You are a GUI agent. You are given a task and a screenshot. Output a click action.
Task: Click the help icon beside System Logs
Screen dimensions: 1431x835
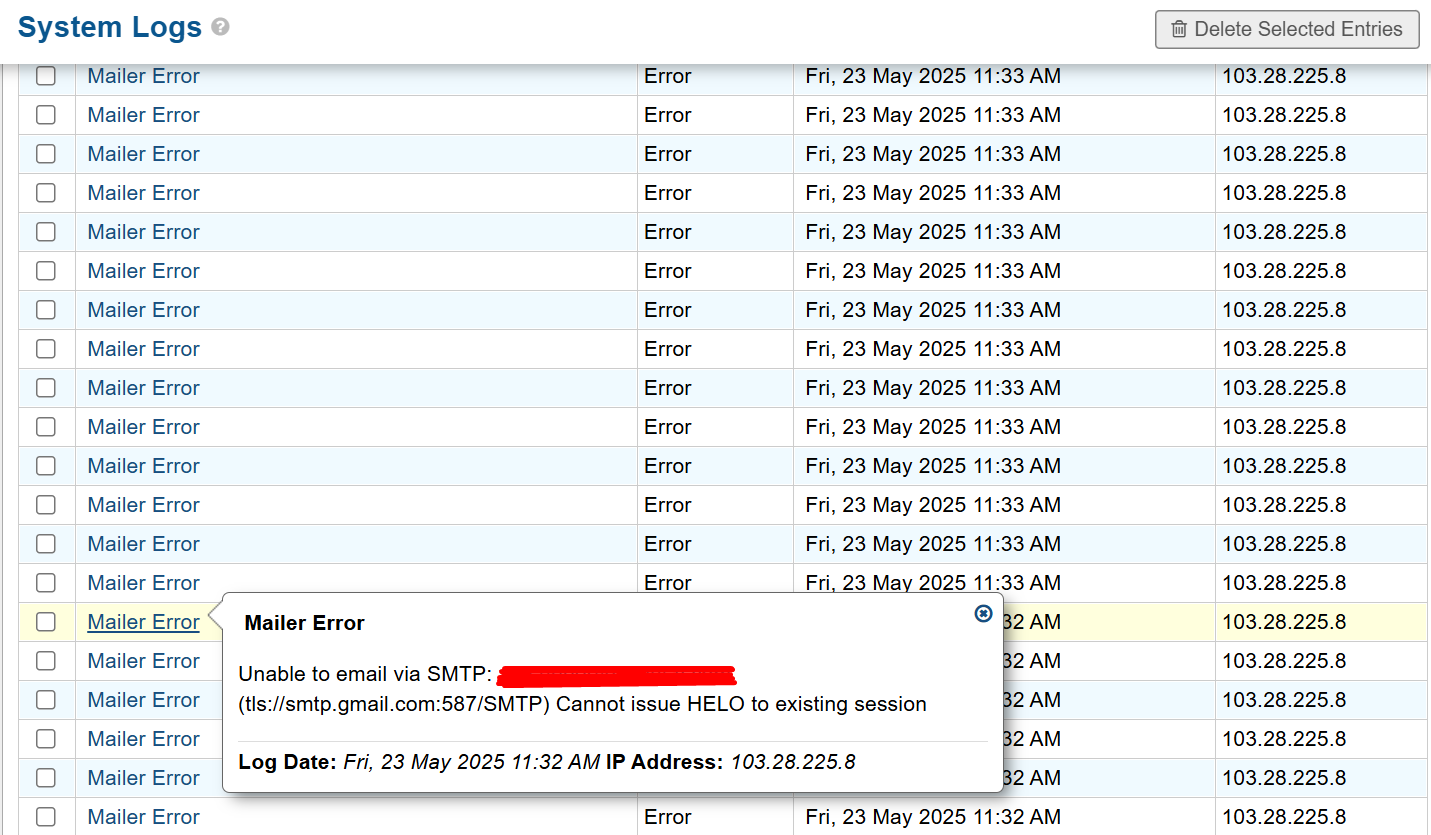(221, 27)
